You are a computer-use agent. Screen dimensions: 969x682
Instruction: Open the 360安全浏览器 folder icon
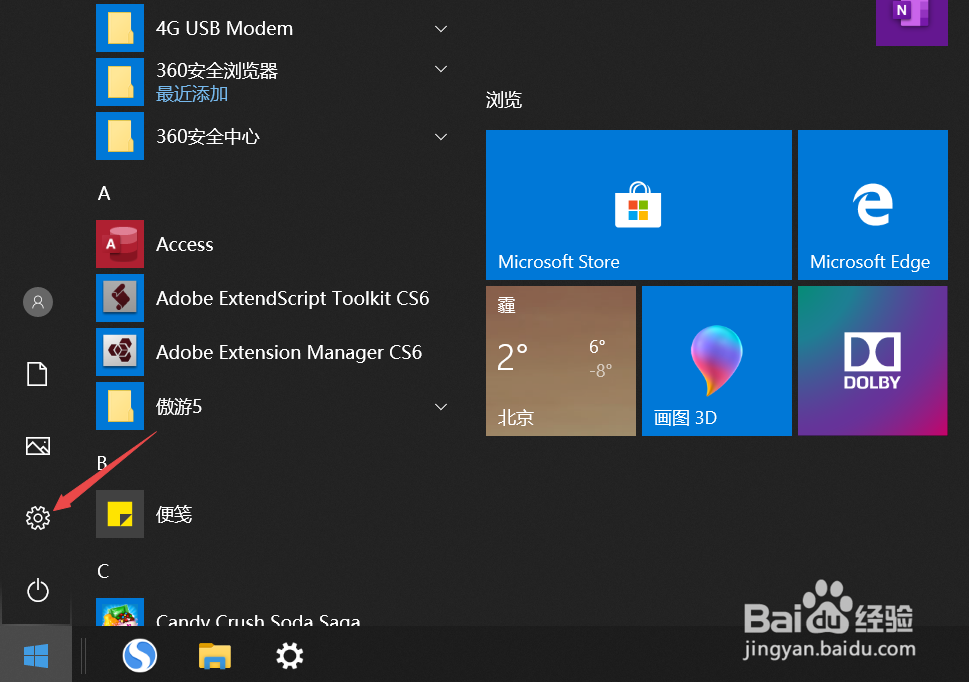(x=120, y=82)
